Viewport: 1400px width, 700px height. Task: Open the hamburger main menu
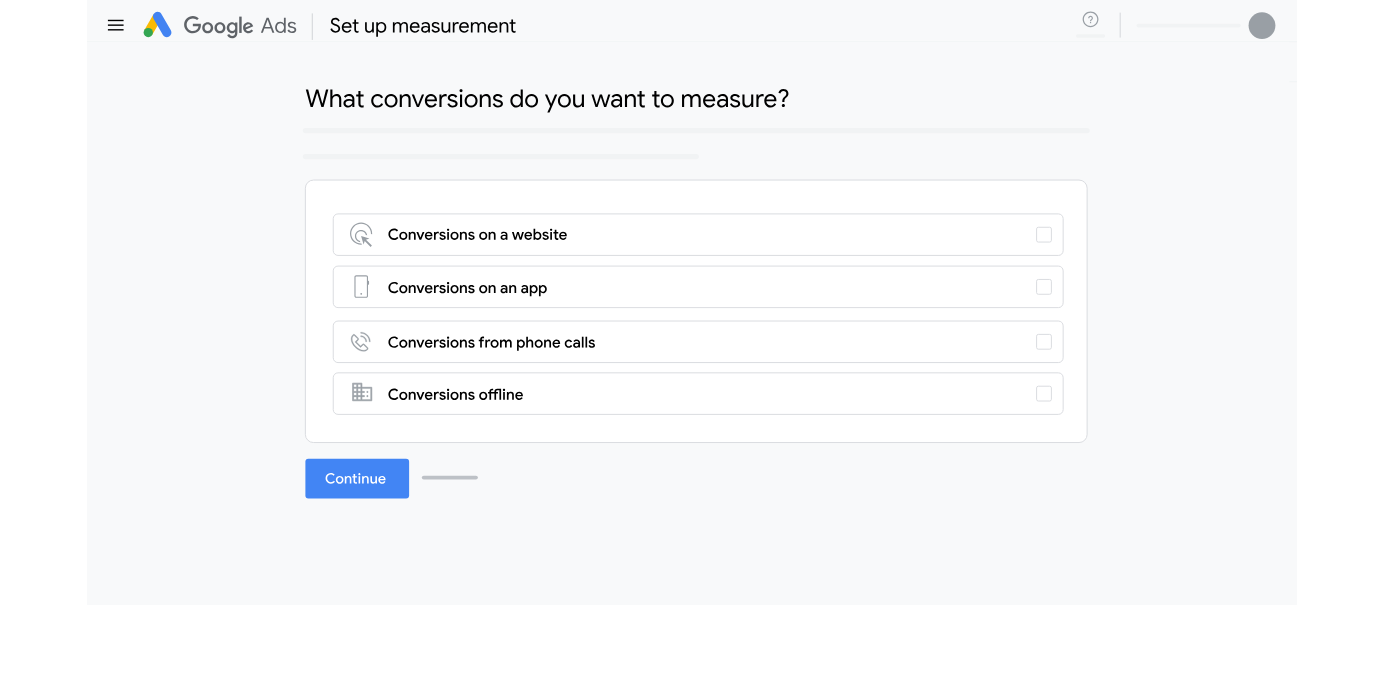point(116,26)
